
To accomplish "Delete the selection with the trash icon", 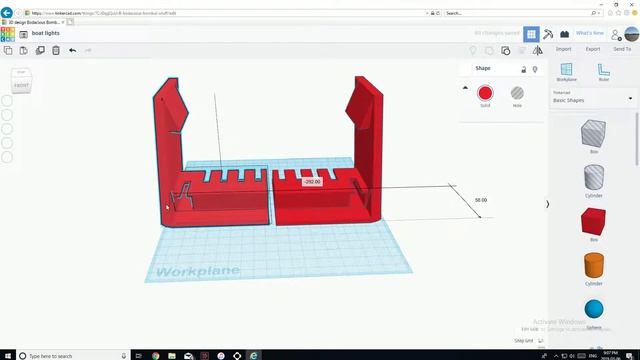I will tap(56, 50).
